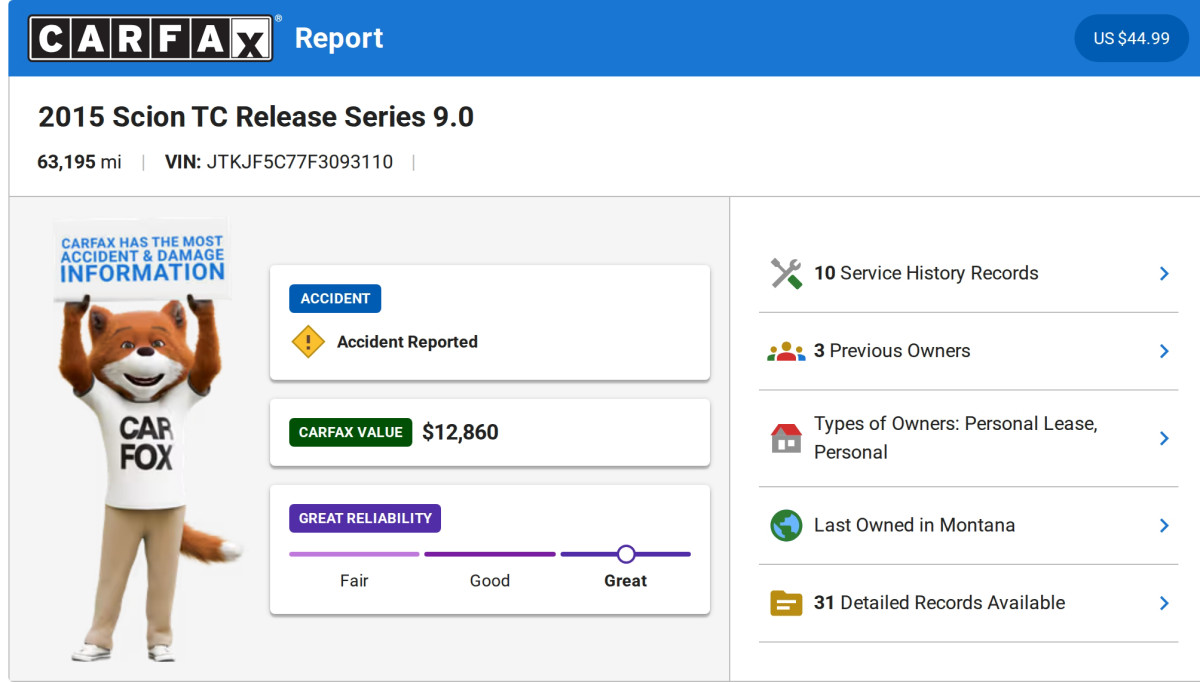This screenshot has height=682, width=1200.
Task: Click the 2015 Scion TC Release Series 9.0 title
Action: [256, 117]
